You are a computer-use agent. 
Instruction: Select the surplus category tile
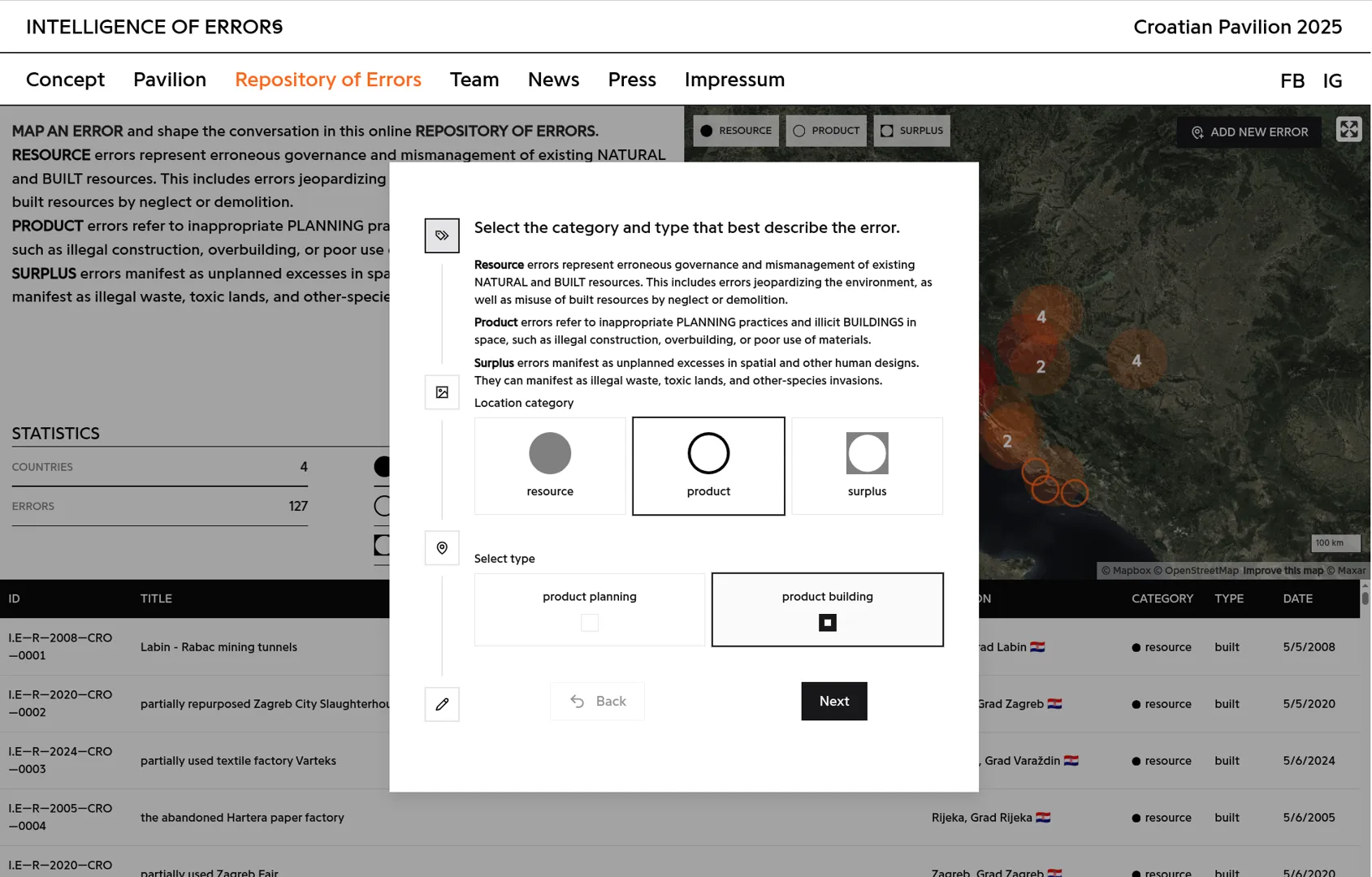click(867, 466)
